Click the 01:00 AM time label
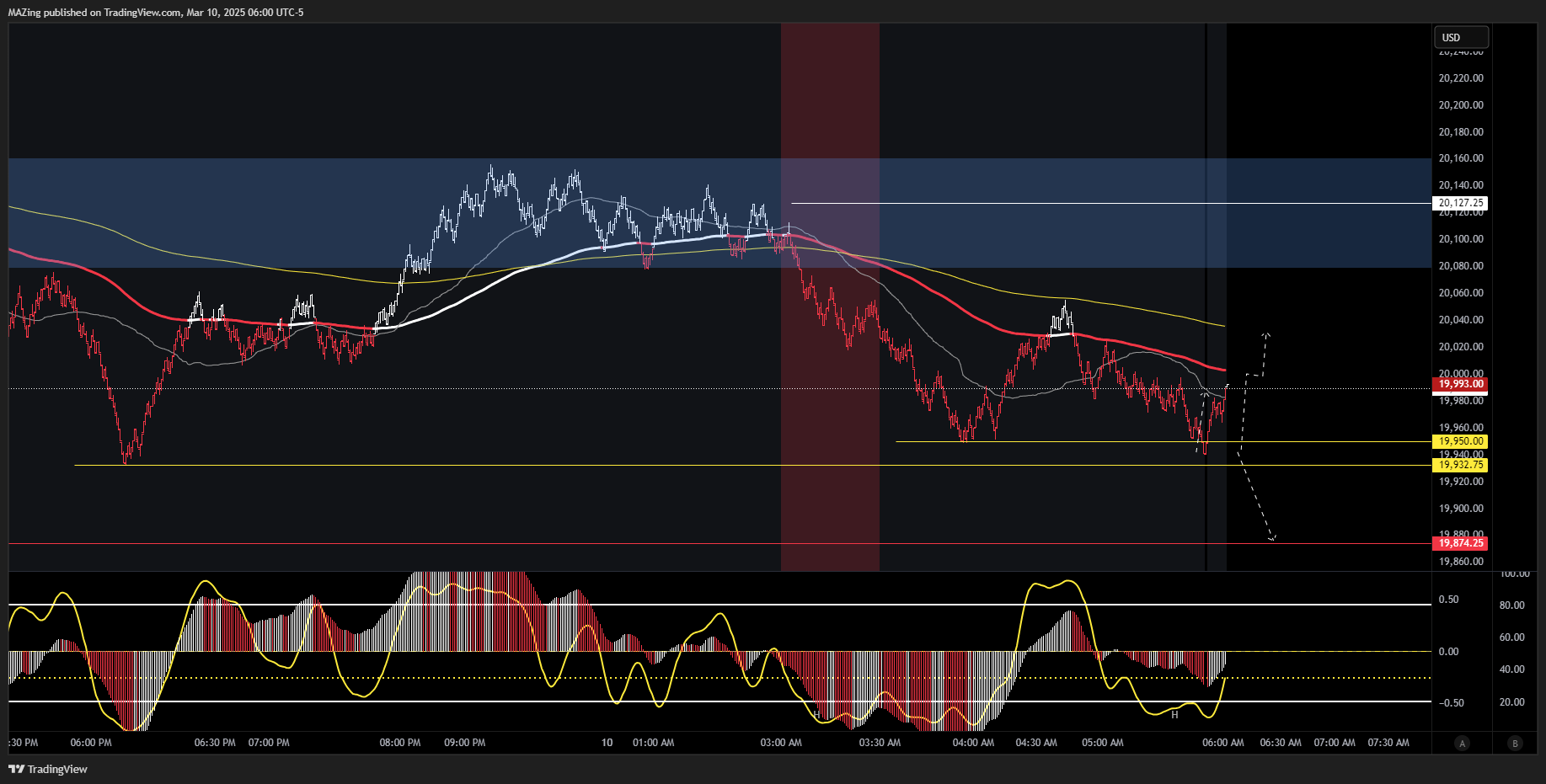The width and height of the screenshot is (1546, 784). click(x=653, y=743)
